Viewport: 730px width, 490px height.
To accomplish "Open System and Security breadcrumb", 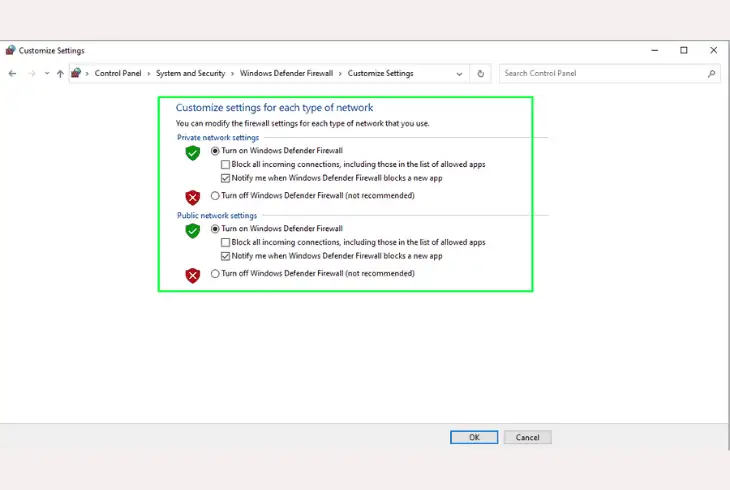I will pyautogui.click(x=190, y=73).
